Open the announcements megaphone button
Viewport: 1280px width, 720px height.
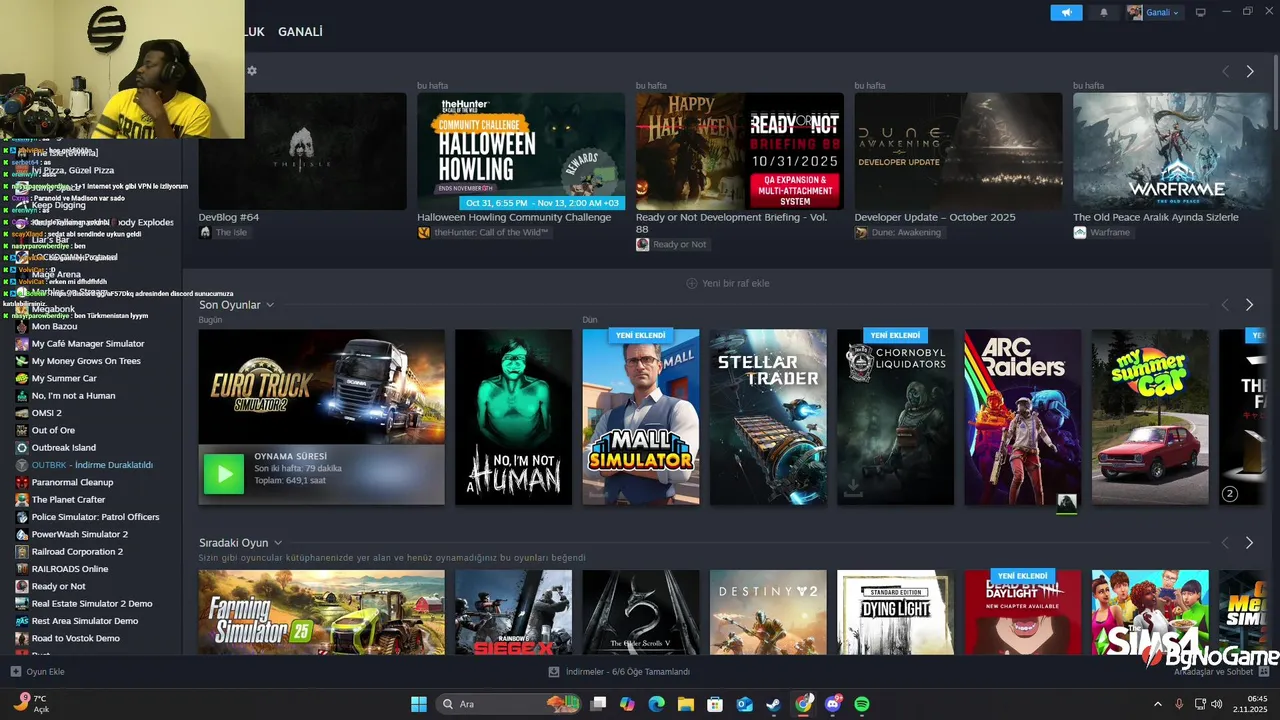(1066, 13)
